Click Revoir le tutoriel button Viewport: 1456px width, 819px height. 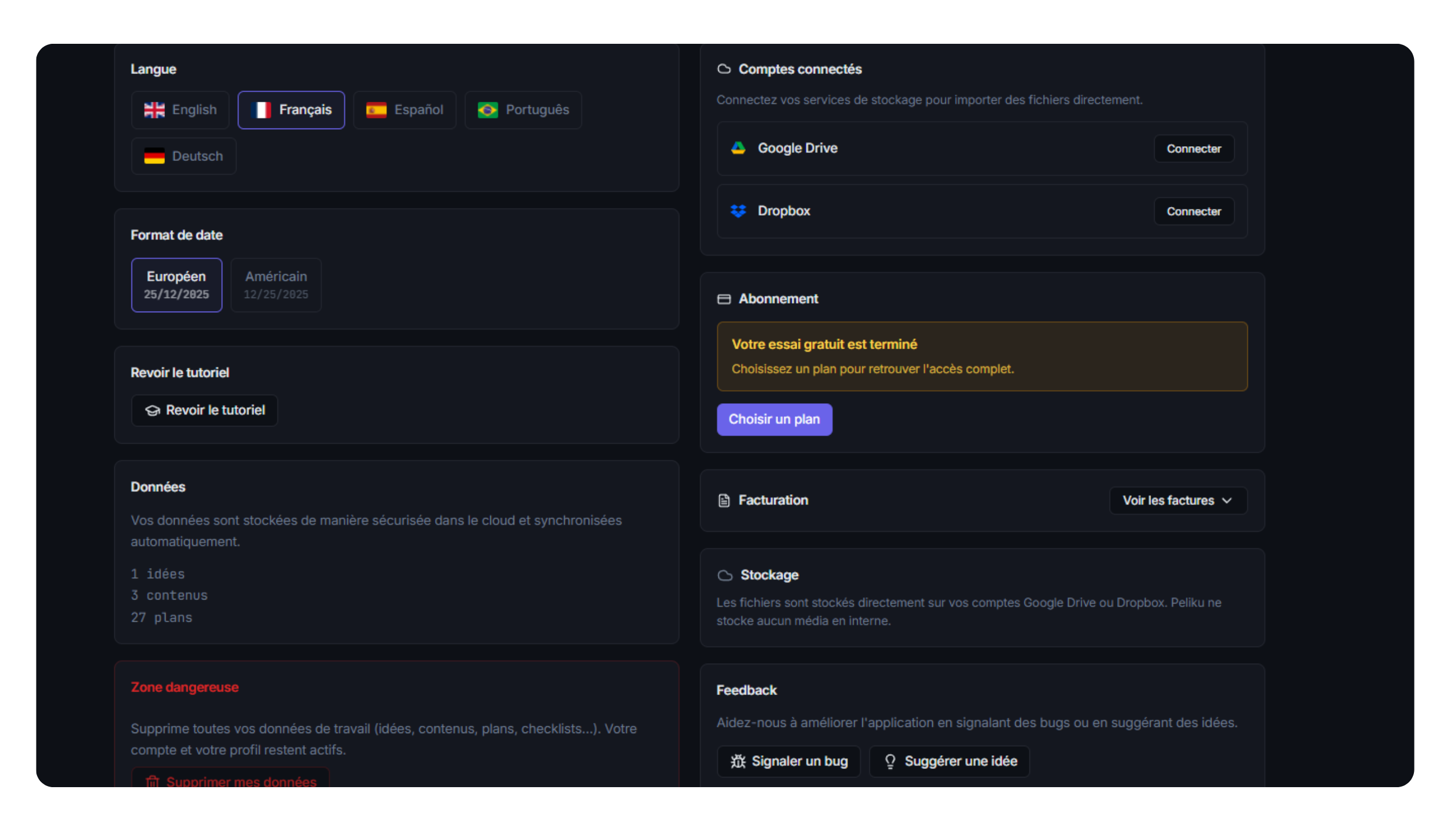[x=204, y=411]
